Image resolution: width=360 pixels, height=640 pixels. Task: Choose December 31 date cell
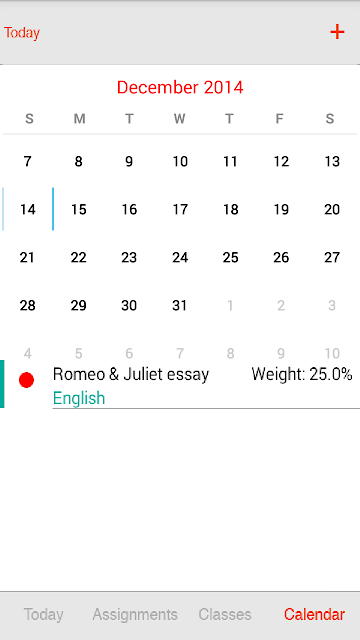180,305
